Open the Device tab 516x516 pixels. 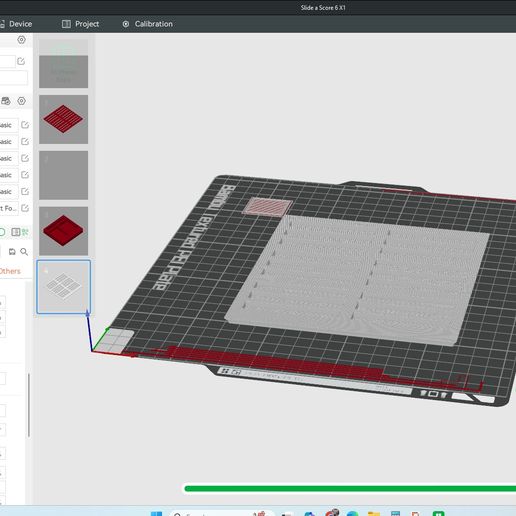click(16, 24)
